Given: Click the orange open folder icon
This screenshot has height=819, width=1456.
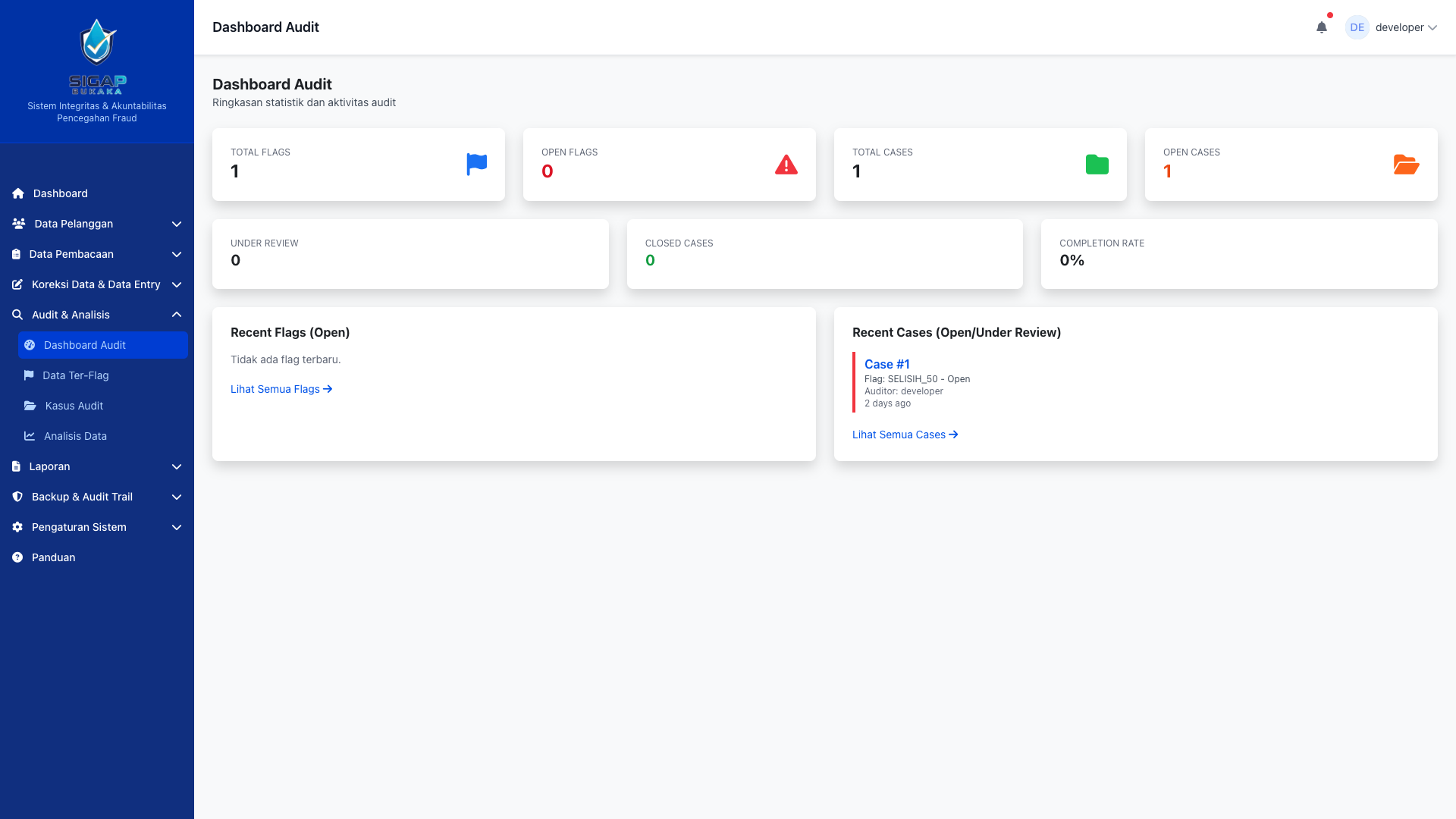Looking at the screenshot, I should 1406,165.
